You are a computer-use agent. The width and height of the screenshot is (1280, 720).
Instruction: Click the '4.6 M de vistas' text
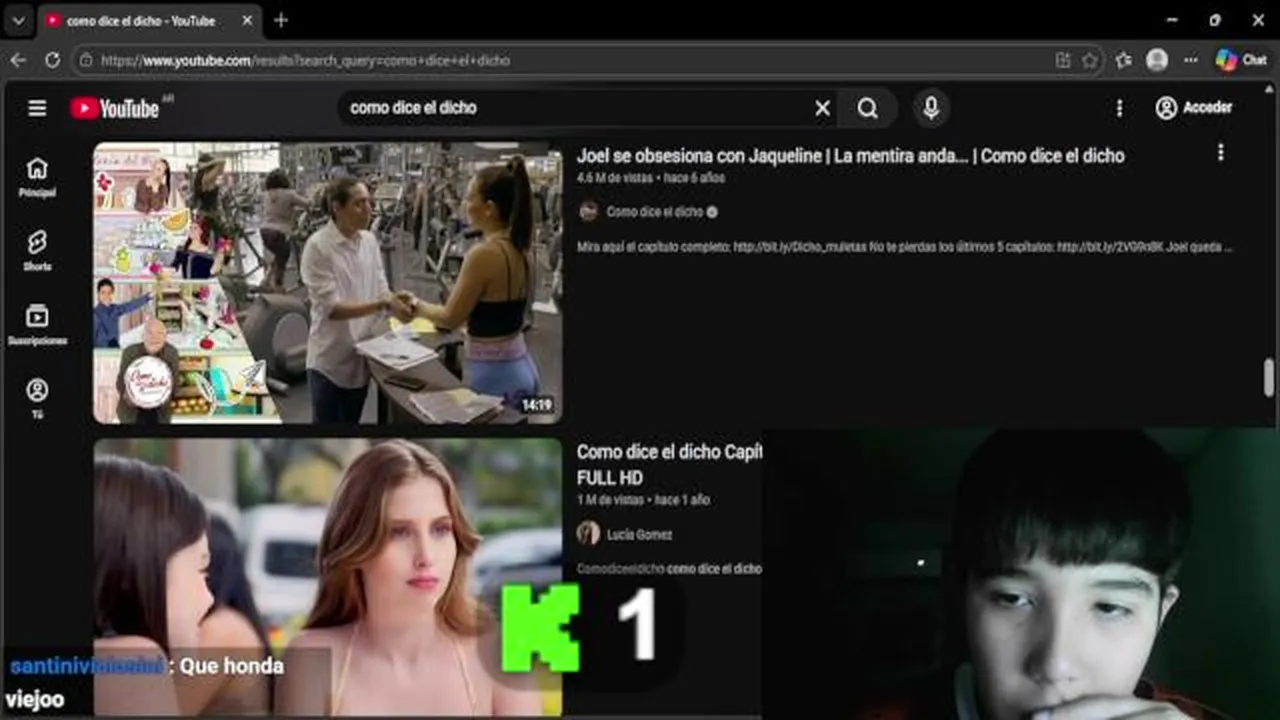click(x=614, y=178)
